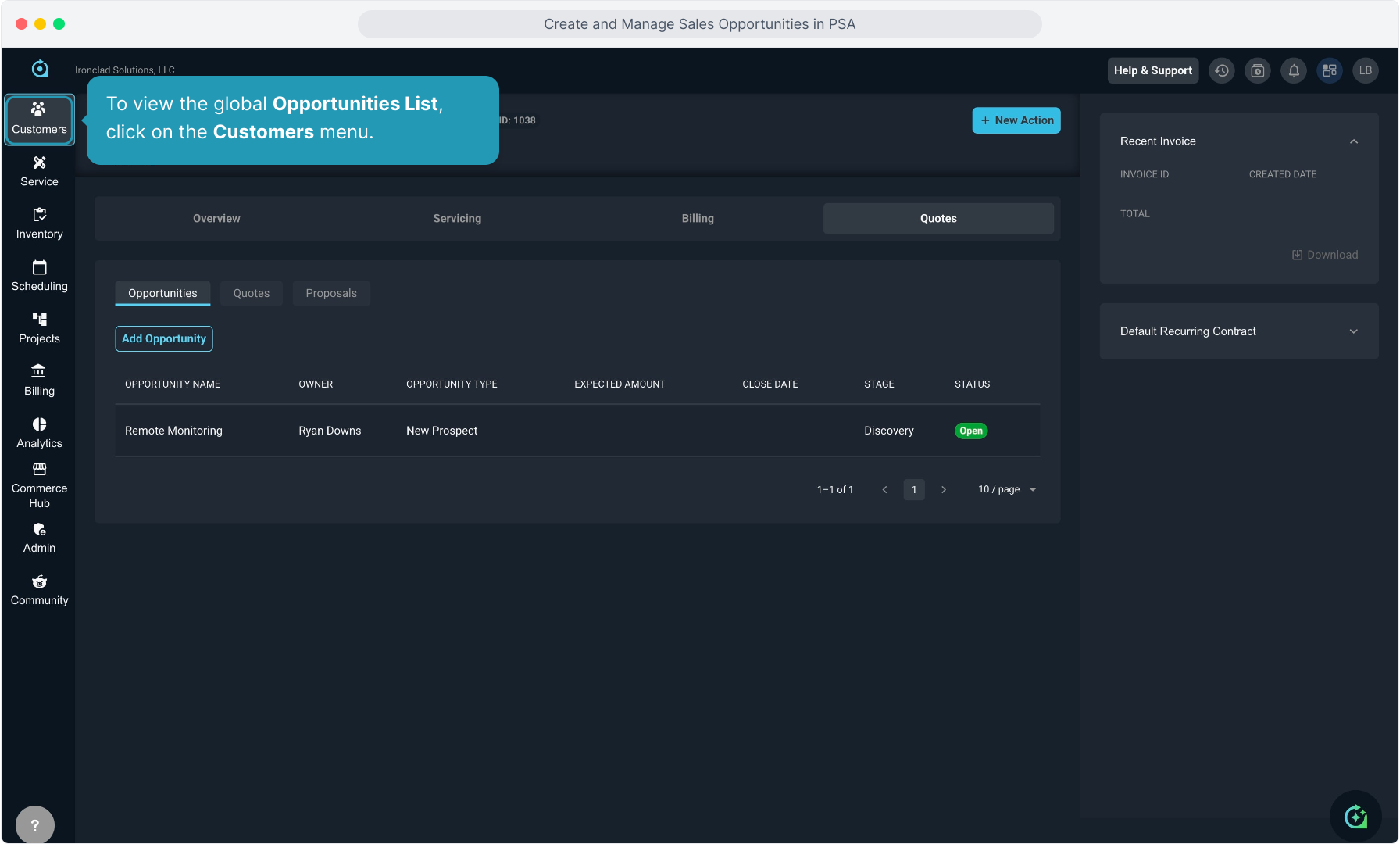Collapse the Recent Invoice panel

pyautogui.click(x=1353, y=141)
